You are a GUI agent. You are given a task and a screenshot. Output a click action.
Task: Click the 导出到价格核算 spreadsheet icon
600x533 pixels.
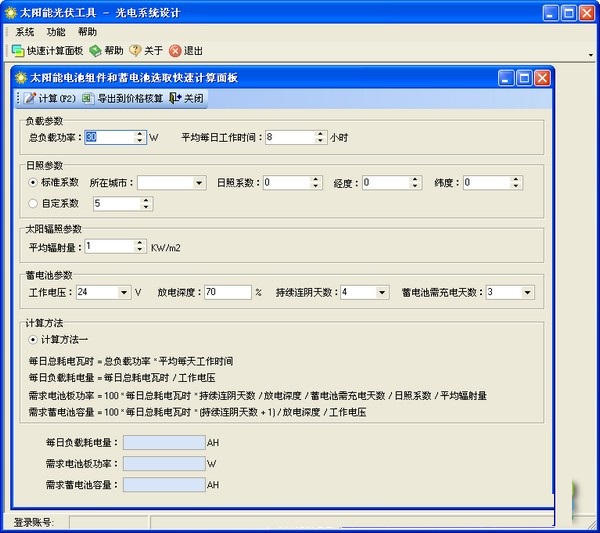[x=88, y=98]
